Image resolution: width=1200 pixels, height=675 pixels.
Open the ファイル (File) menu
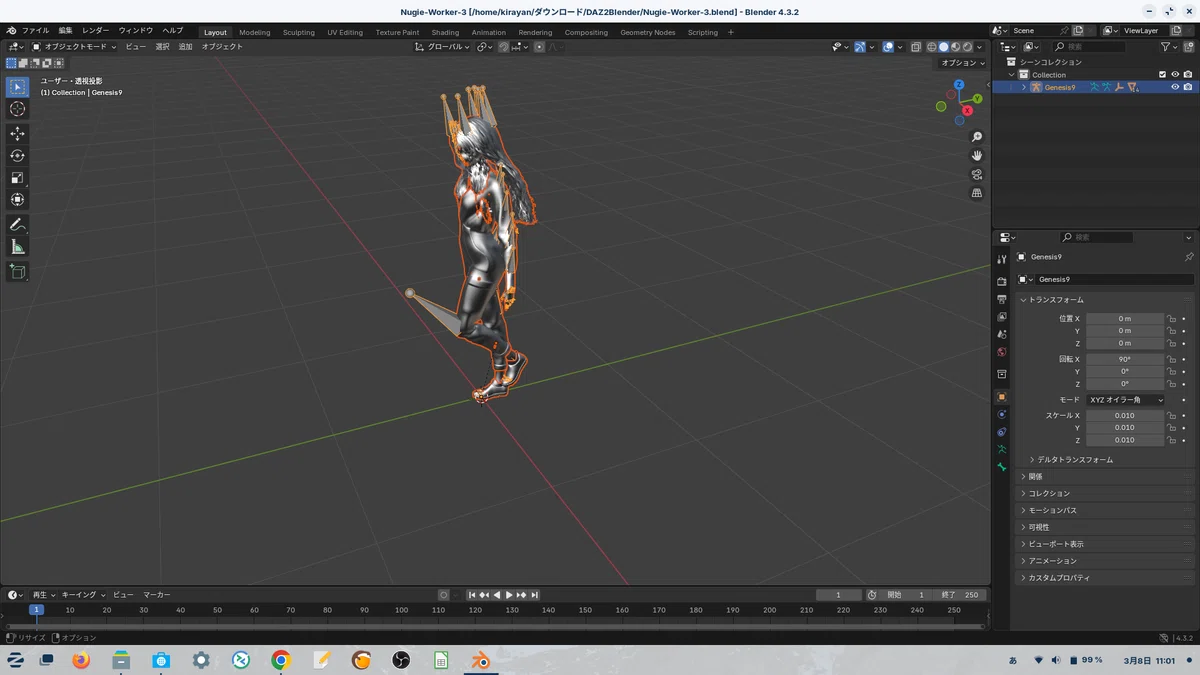tap(35, 31)
